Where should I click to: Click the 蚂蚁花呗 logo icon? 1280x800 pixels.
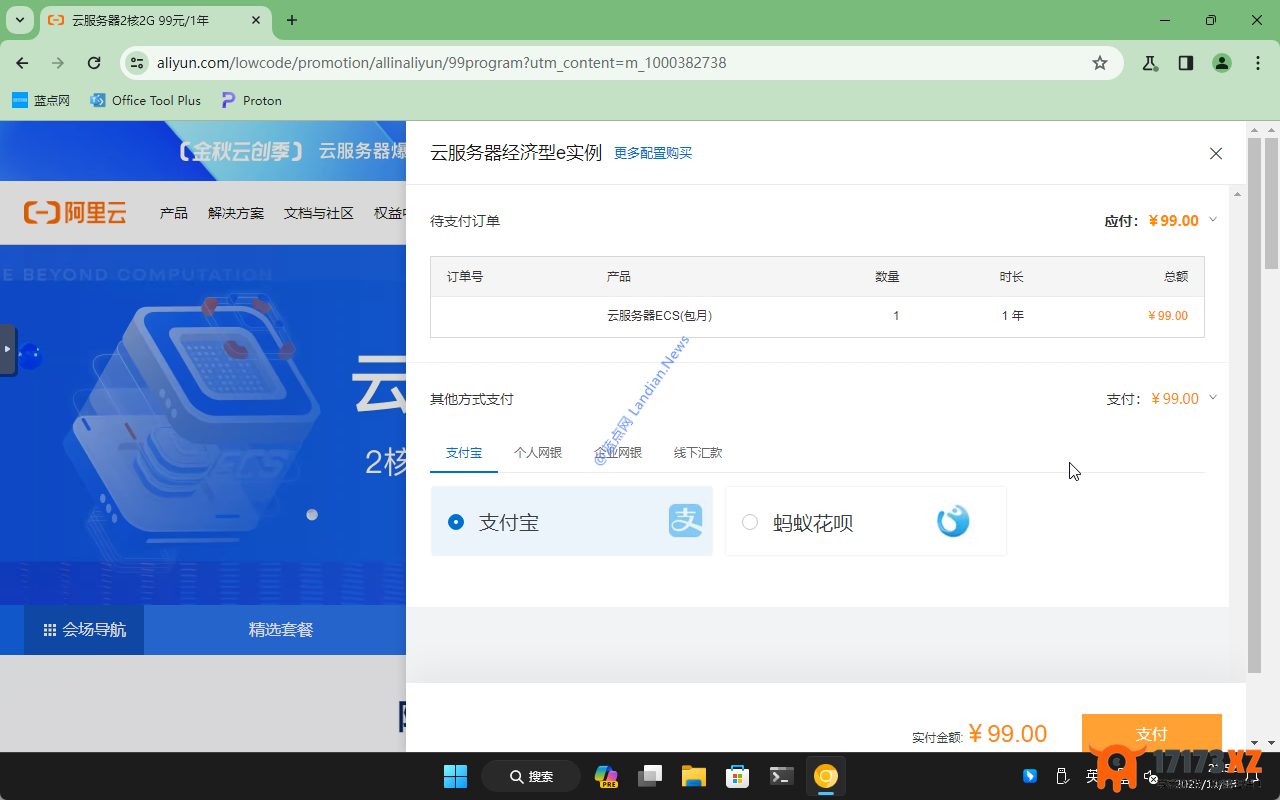tap(953, 521)
